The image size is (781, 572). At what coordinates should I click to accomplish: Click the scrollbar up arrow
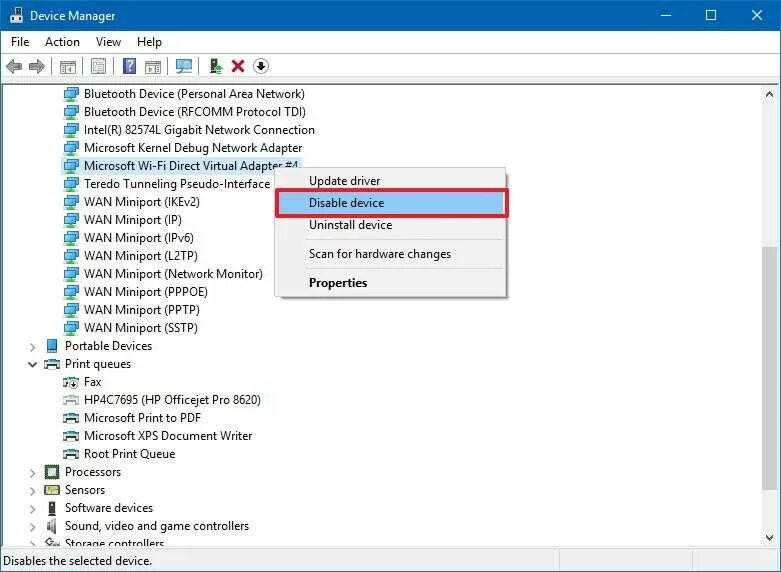tap(770, 94)
